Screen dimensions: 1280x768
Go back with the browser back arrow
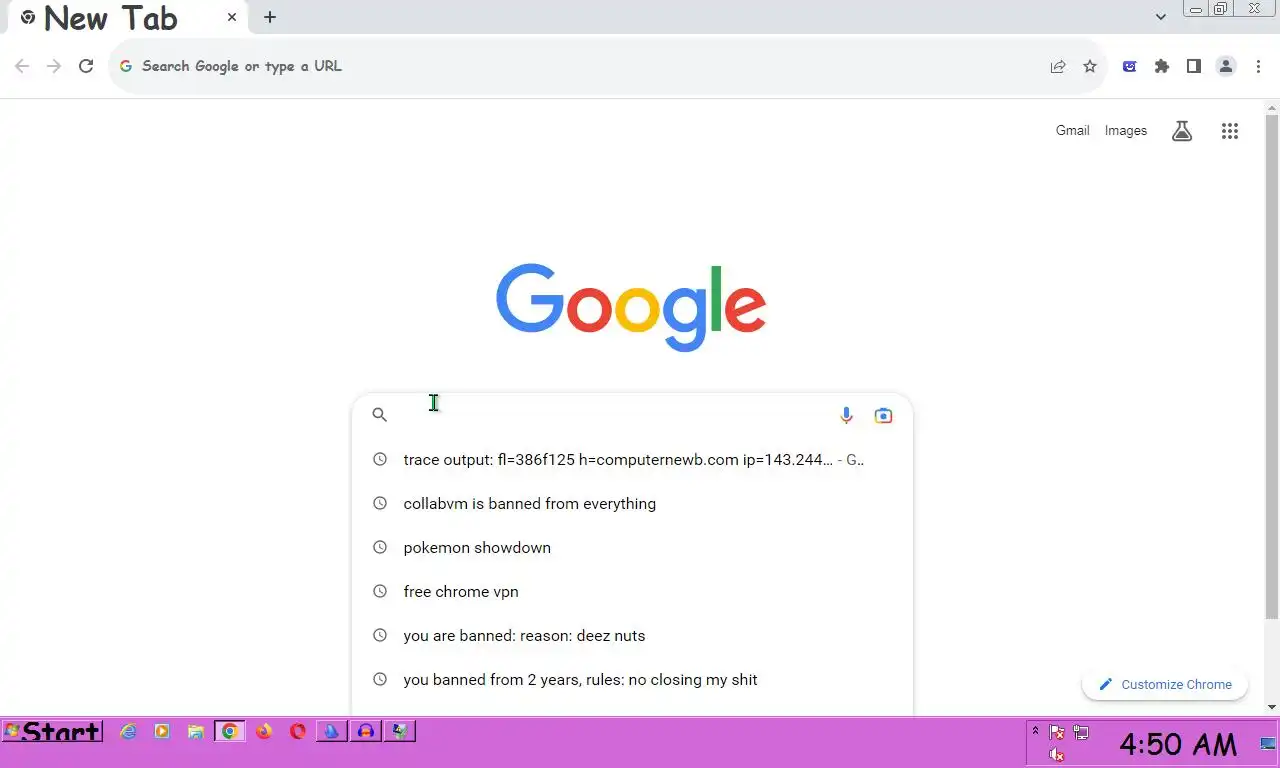click(22, 66)
